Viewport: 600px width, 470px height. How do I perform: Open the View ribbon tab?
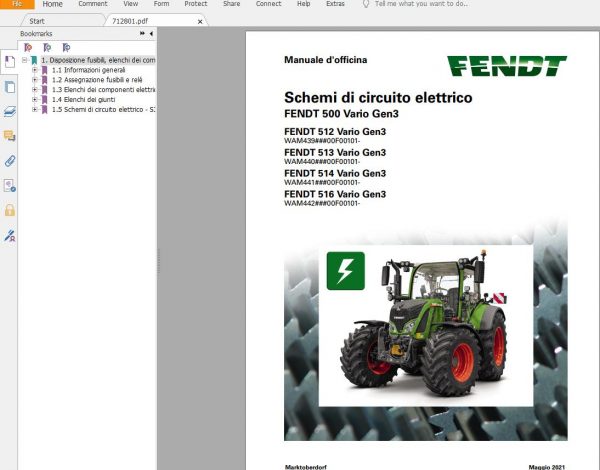130,4
